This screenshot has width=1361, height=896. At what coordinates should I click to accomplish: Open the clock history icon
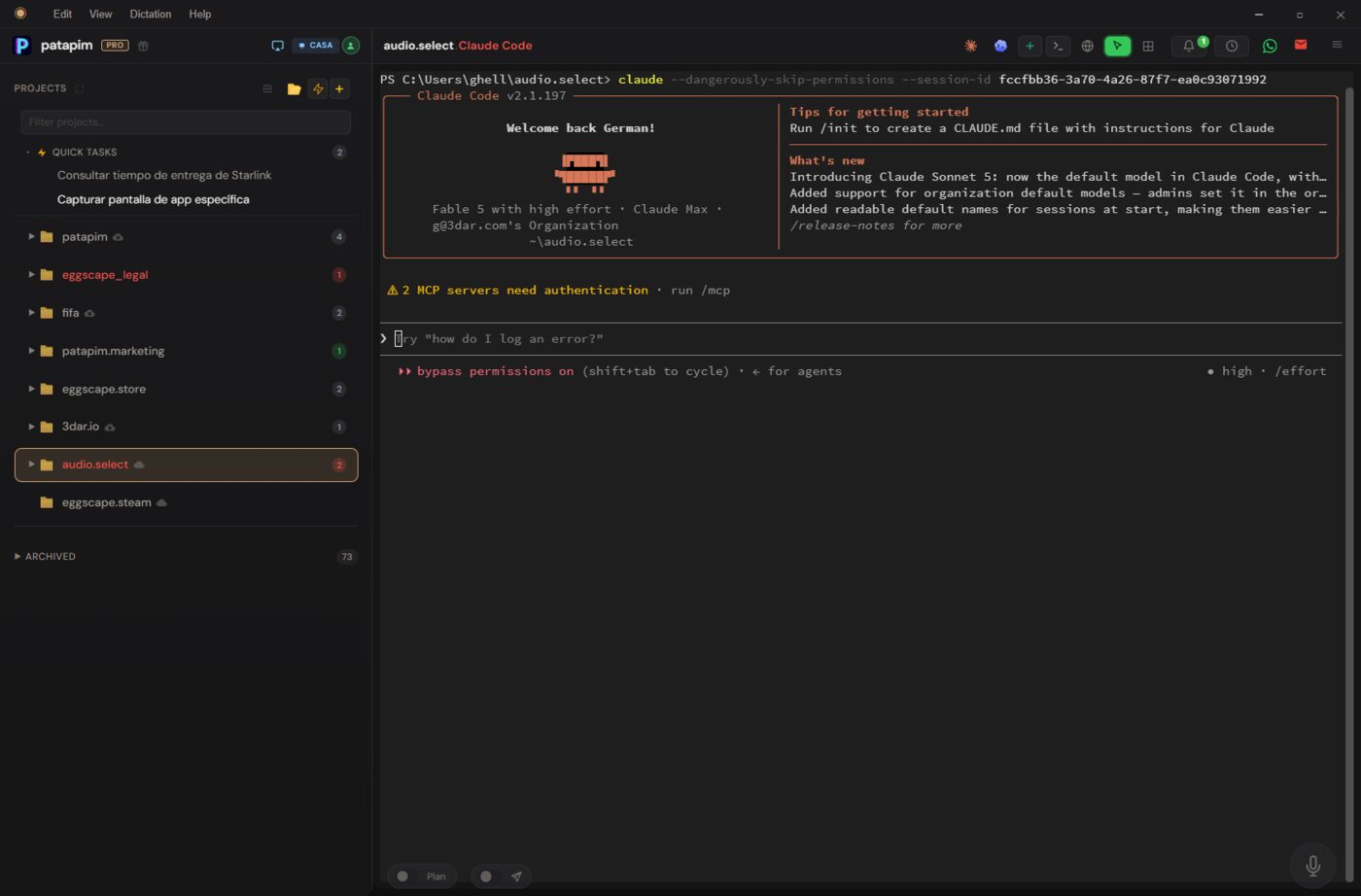coord(1232,46)
